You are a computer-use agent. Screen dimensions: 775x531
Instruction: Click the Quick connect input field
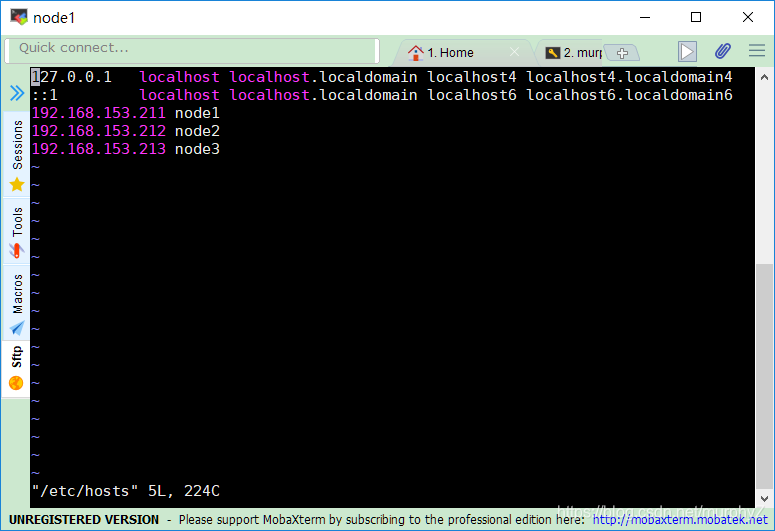(x=192, y=50)
